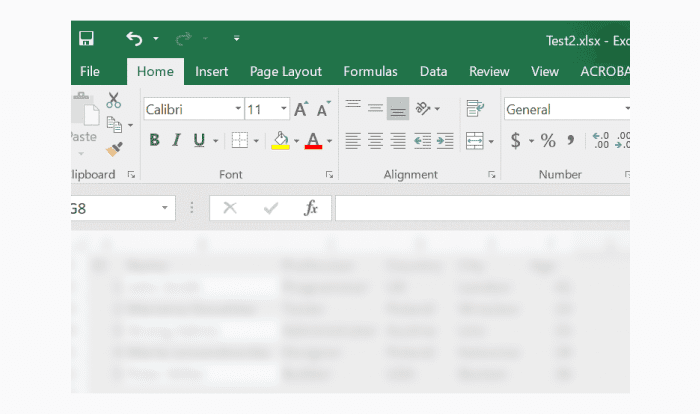The image size is (700, 414).
Task: Increase font size with large A icon
Action: 300,109
